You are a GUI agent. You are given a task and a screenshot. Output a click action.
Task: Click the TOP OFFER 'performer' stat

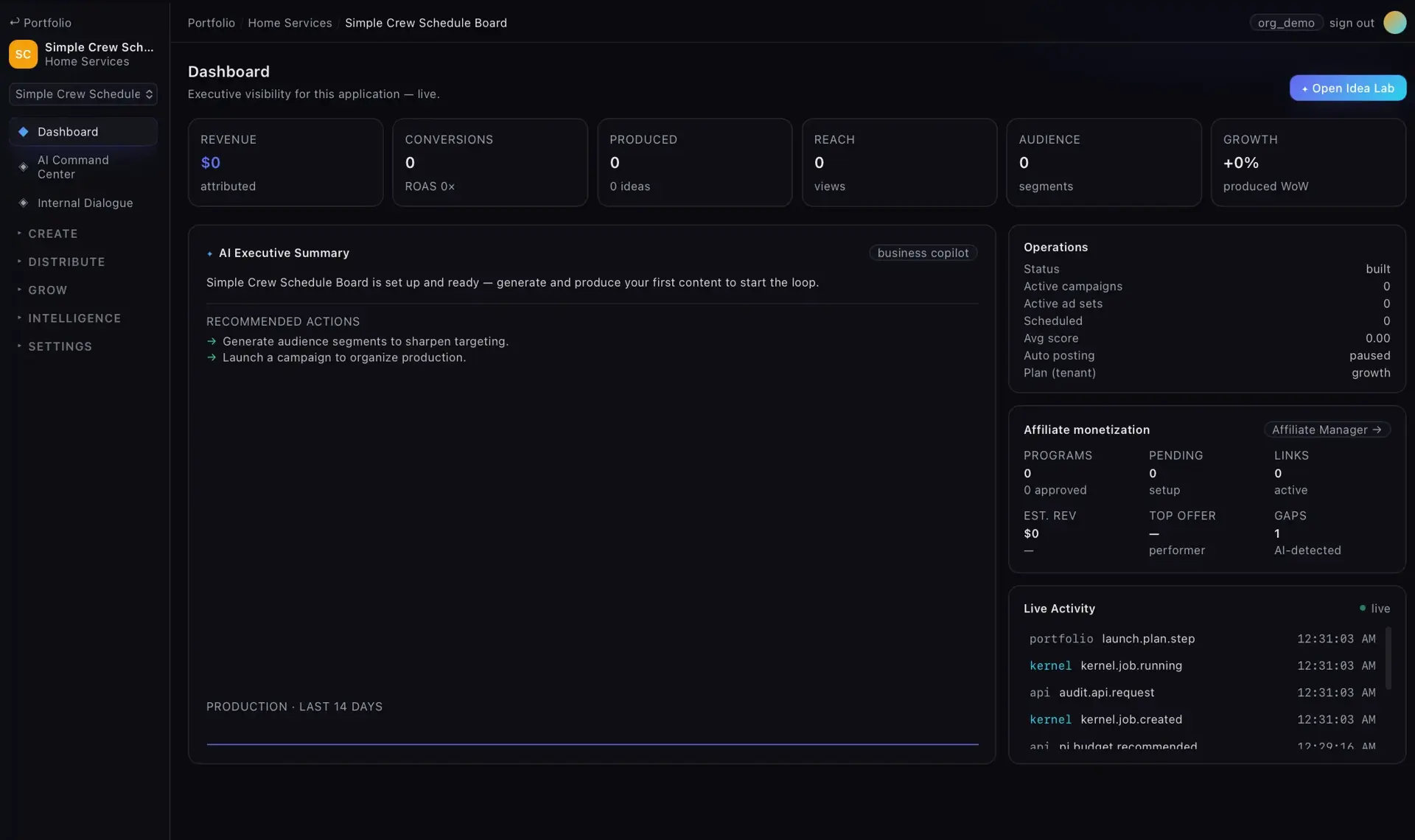[1182, 533]
